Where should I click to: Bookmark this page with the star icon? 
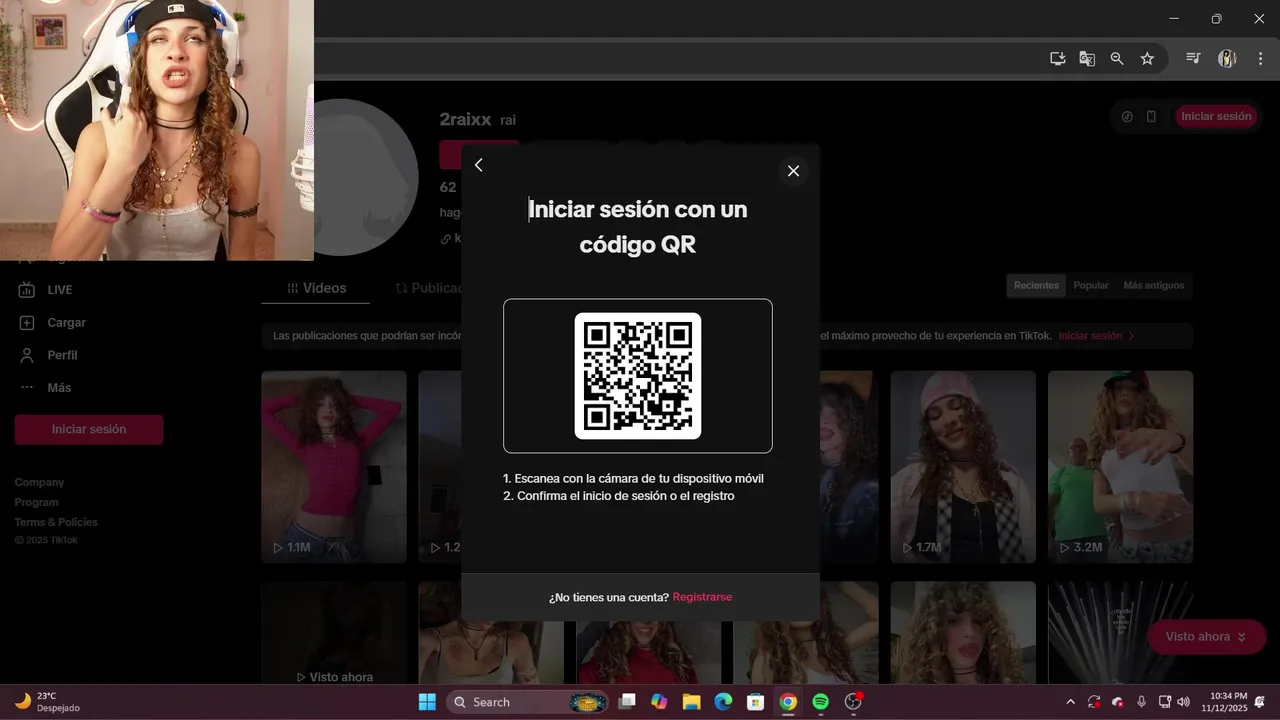click(x=1147, y=59)
